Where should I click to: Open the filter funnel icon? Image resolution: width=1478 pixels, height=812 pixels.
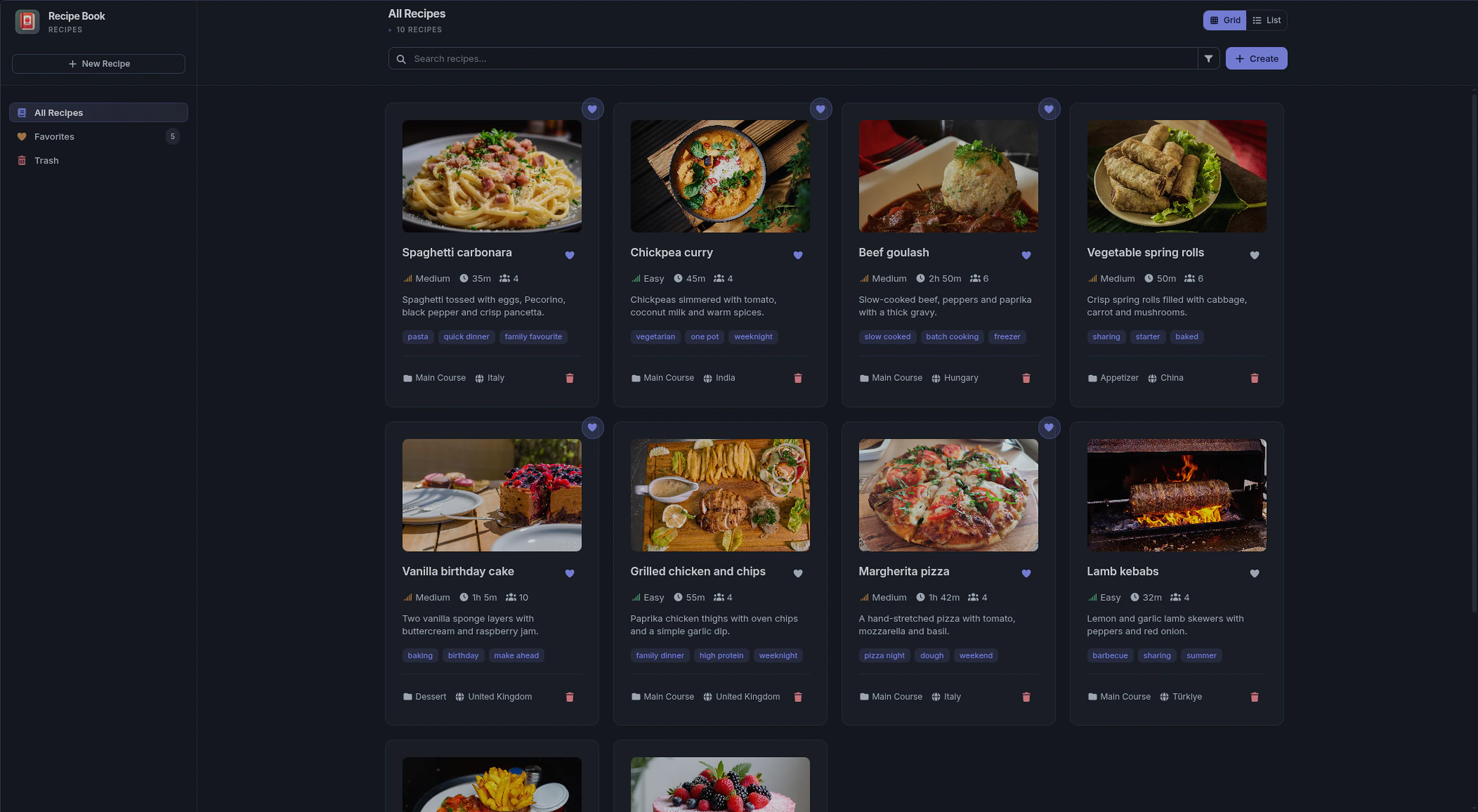point(1208,58)
